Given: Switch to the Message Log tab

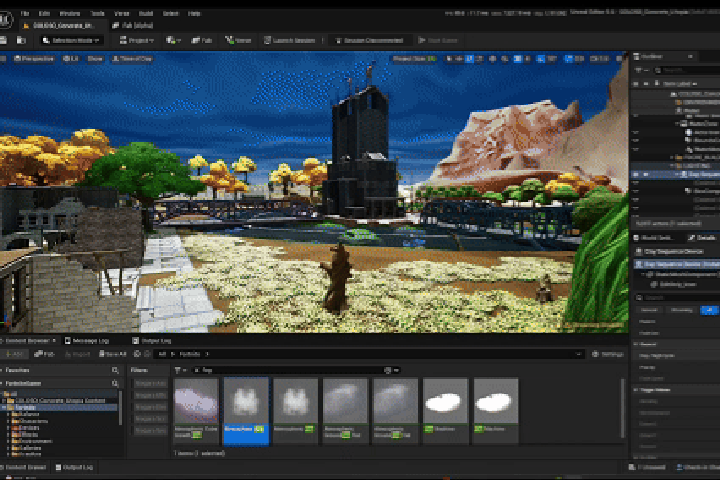Looking at the screenshot, I should [x=86, y=341].
